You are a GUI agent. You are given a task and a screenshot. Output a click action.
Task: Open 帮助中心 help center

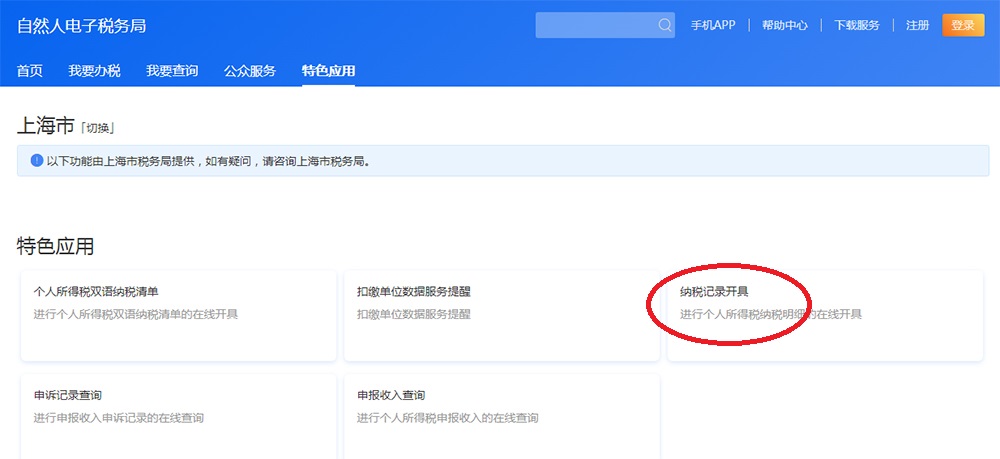(x=784, y=25)
